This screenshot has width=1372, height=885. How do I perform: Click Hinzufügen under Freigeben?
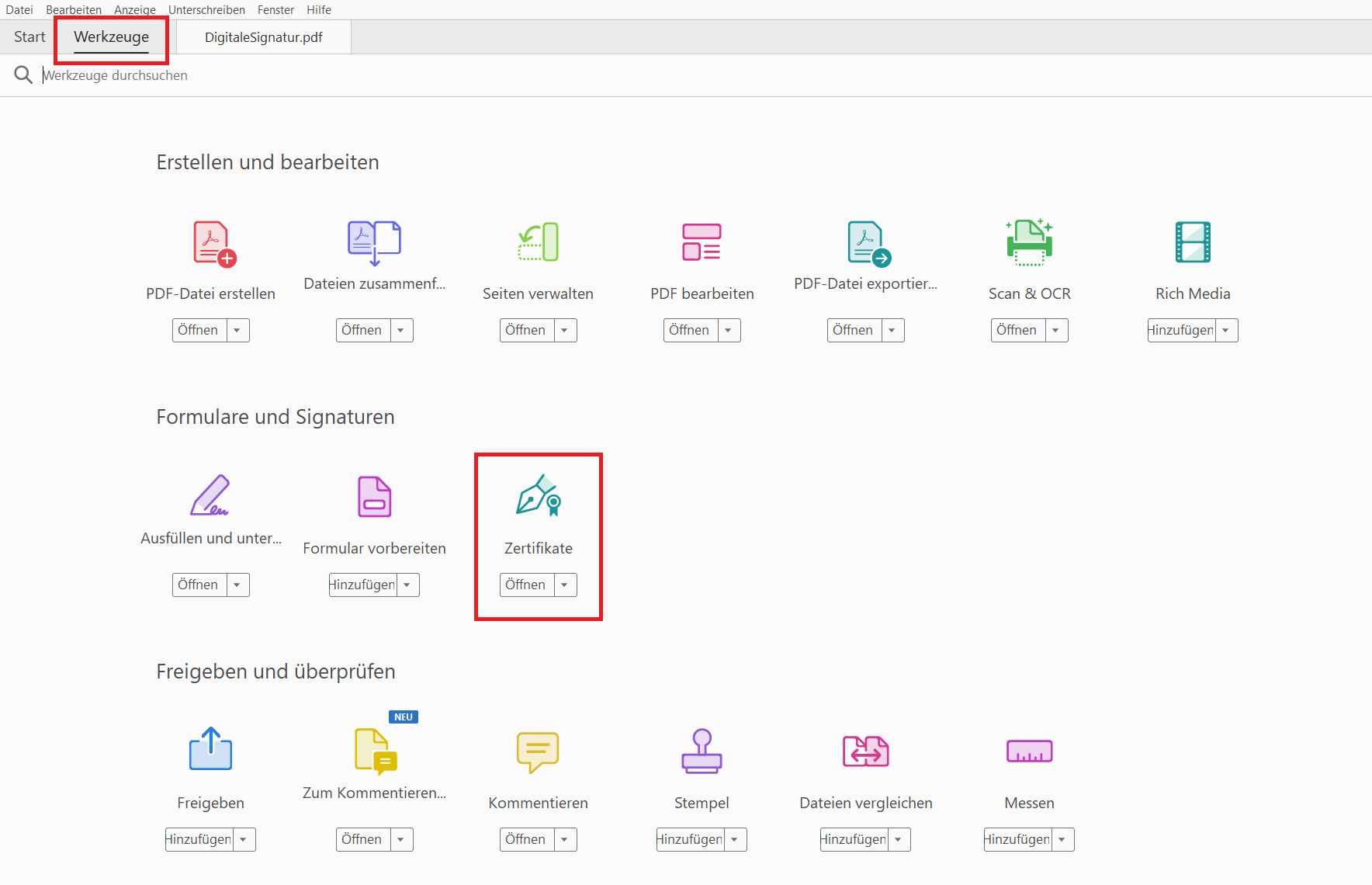coord(199,839)
